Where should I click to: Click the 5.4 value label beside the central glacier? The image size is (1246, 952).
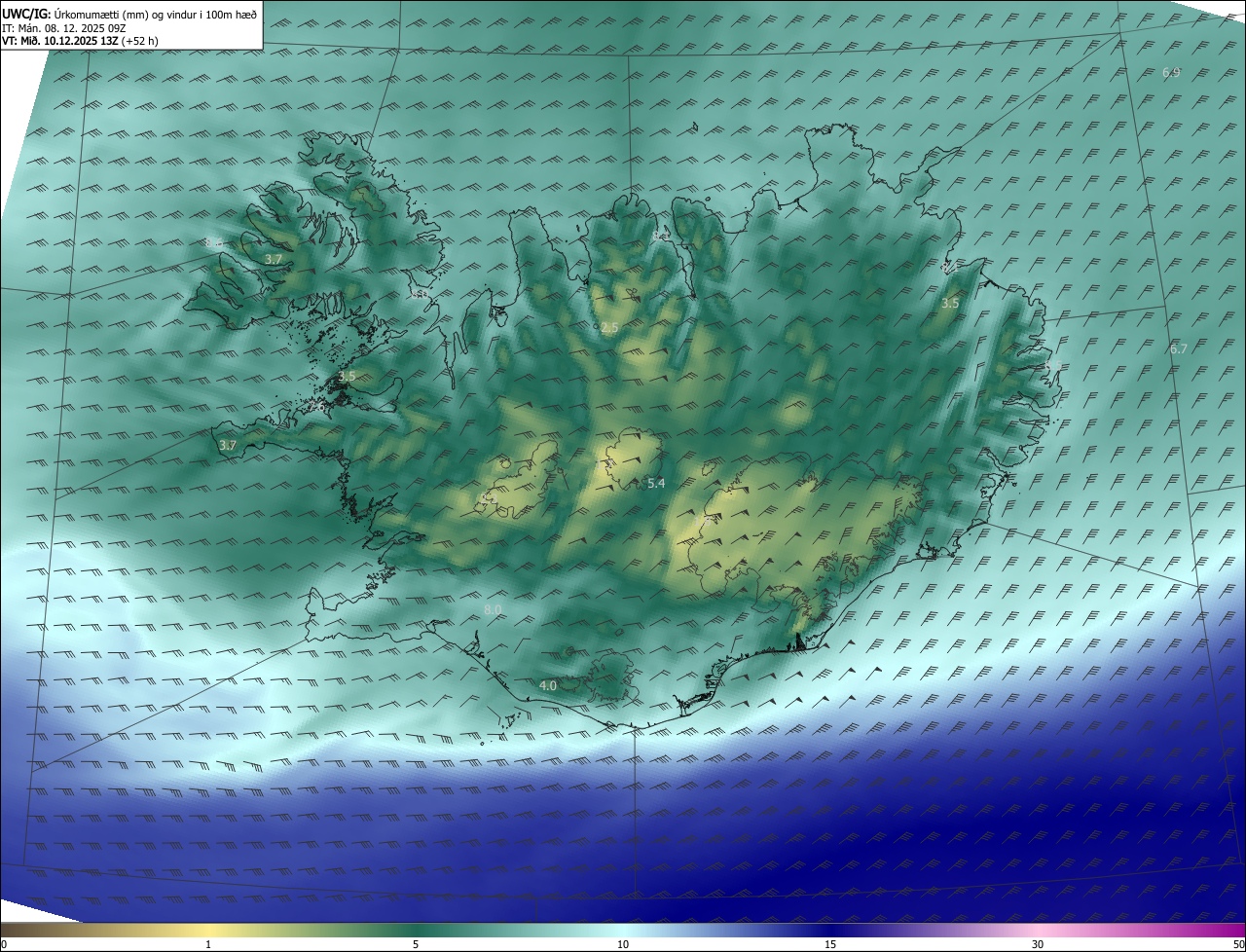(656, 483)
